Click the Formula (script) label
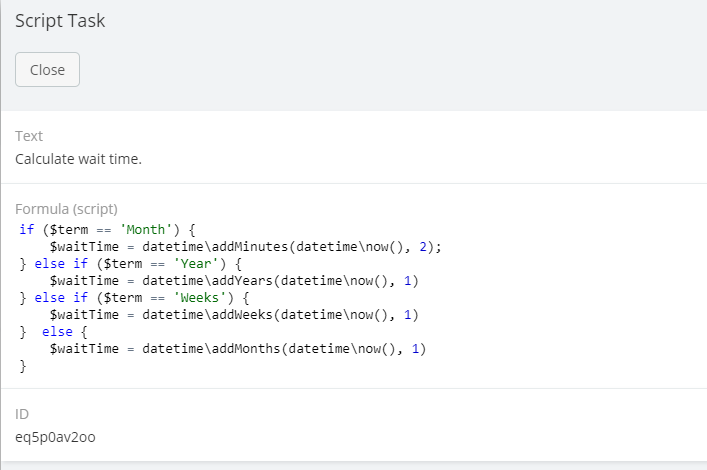The height and width of the screenshot is (470, 707). pos(67,210)
